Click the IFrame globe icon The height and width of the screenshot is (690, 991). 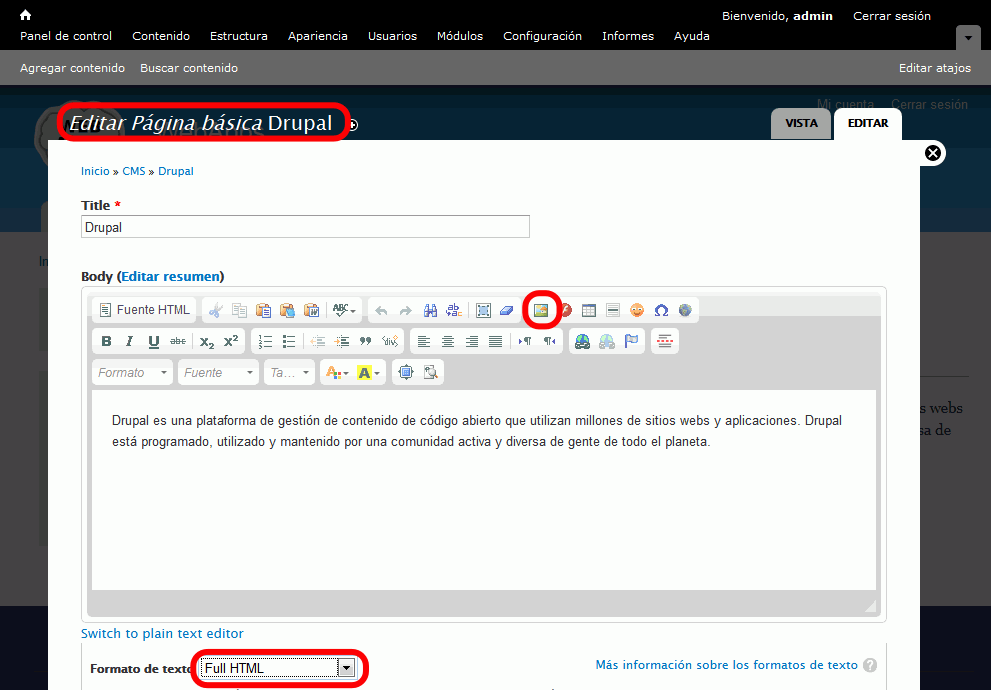685,310
